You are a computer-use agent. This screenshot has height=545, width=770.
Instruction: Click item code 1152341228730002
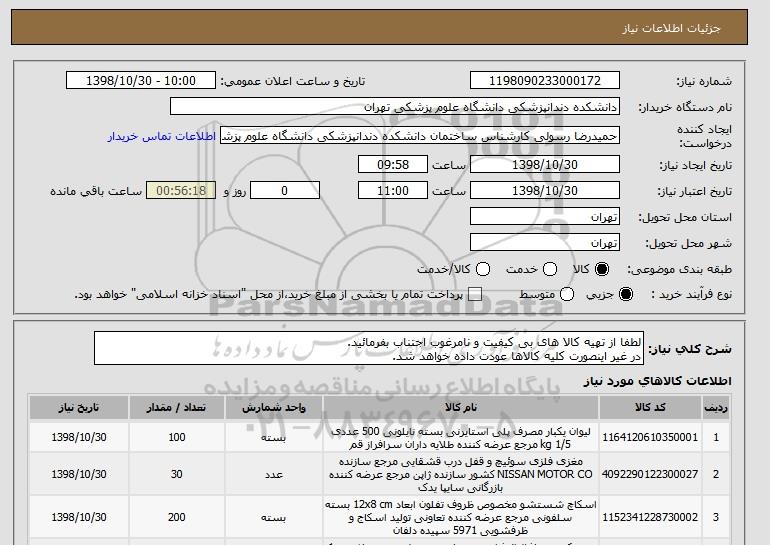click(650, 517)
